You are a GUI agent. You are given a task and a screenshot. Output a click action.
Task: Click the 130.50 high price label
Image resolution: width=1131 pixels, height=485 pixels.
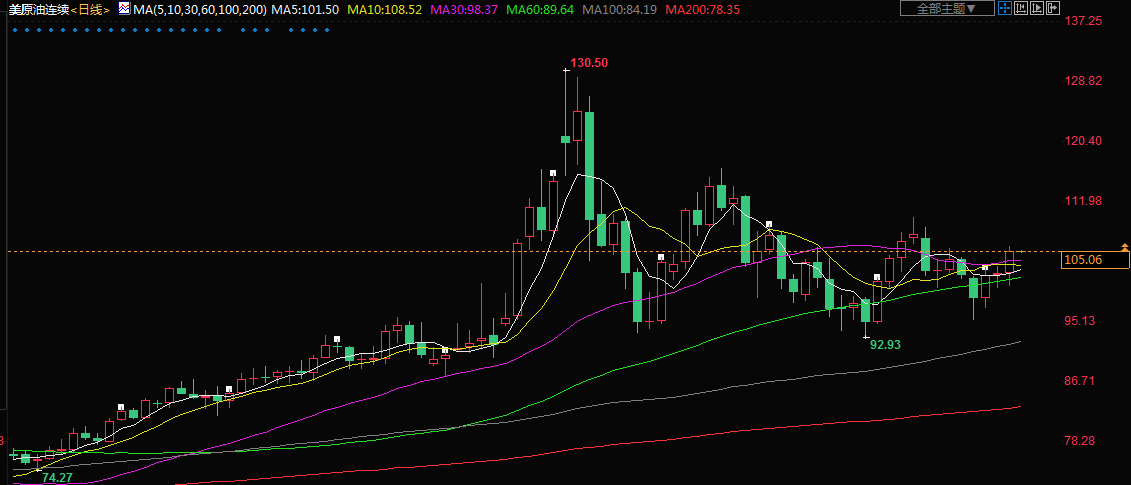pos(589,63)
